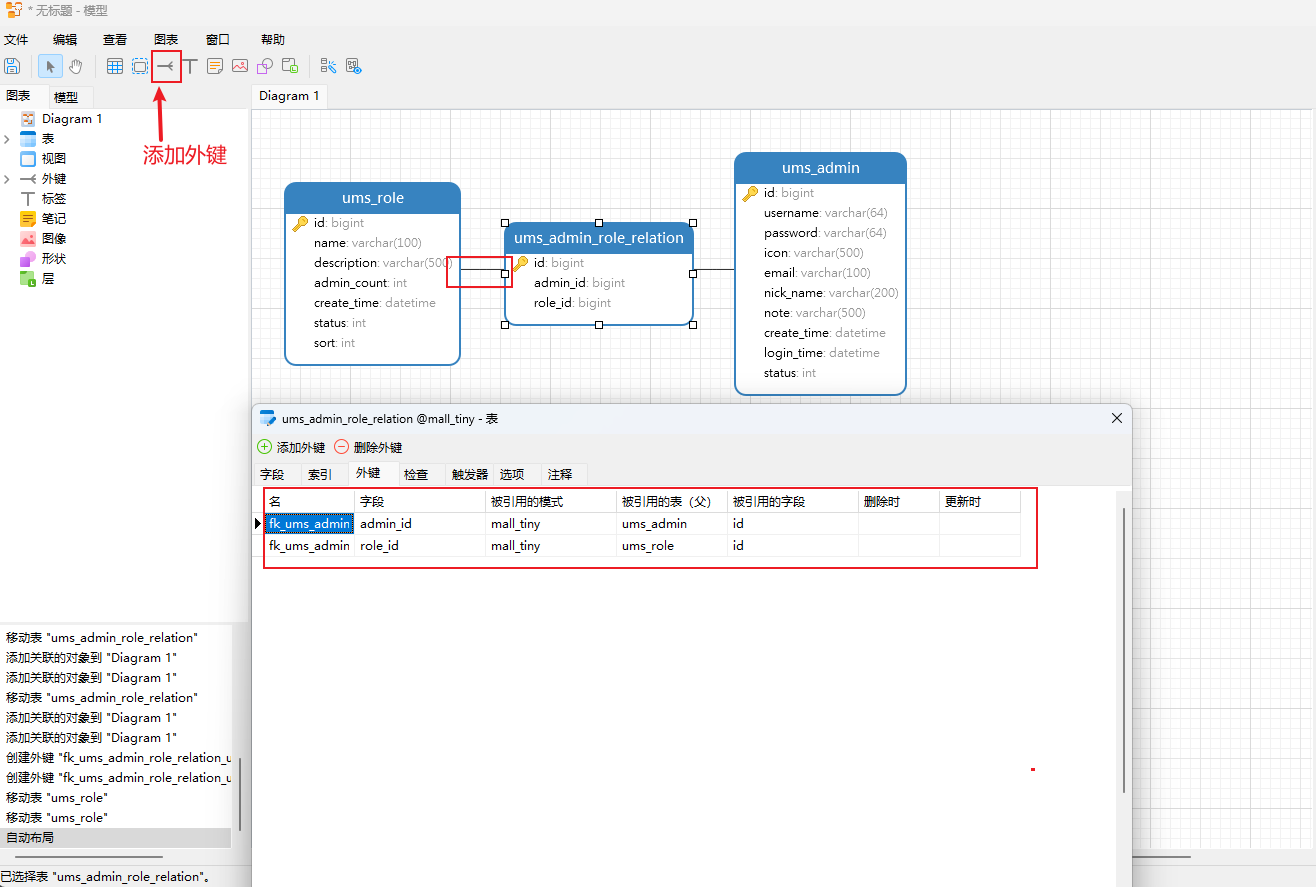The width and height of the screenshot is (1316, 887).
Task: Click the ums_role table header
Action: coord(373,198)
